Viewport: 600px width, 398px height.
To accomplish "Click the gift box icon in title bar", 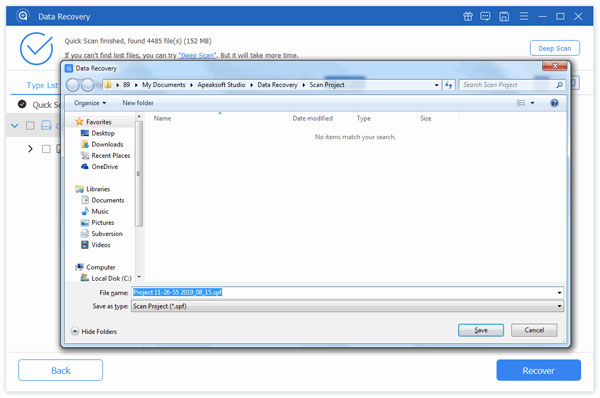I will pyautogui.click(x=468, y=16).
